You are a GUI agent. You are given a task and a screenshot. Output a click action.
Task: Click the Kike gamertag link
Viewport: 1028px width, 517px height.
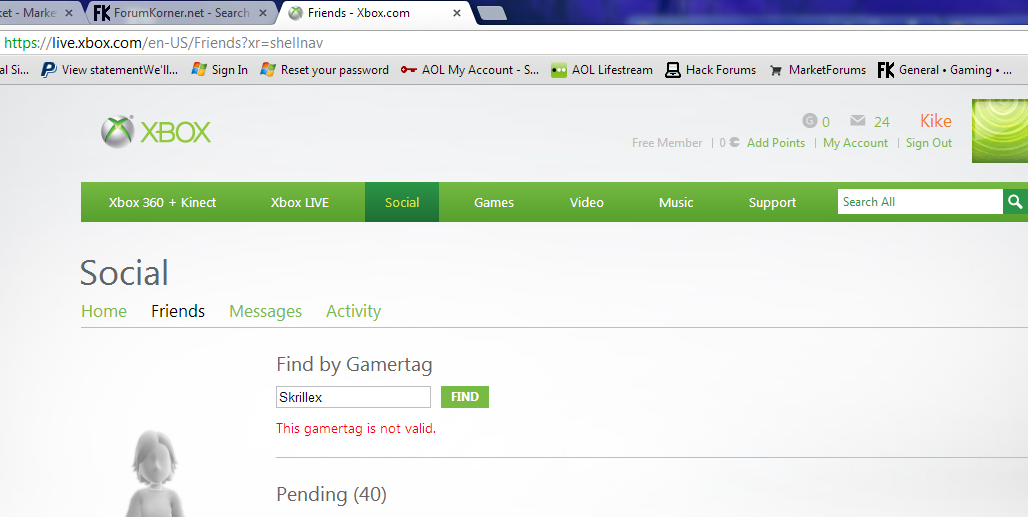click(936, 121)
